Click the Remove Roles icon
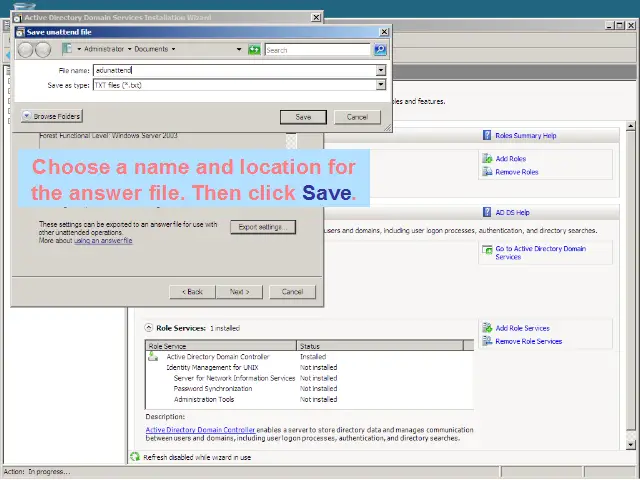Screen dimensions: 640x480 click(x=487, y=171)
